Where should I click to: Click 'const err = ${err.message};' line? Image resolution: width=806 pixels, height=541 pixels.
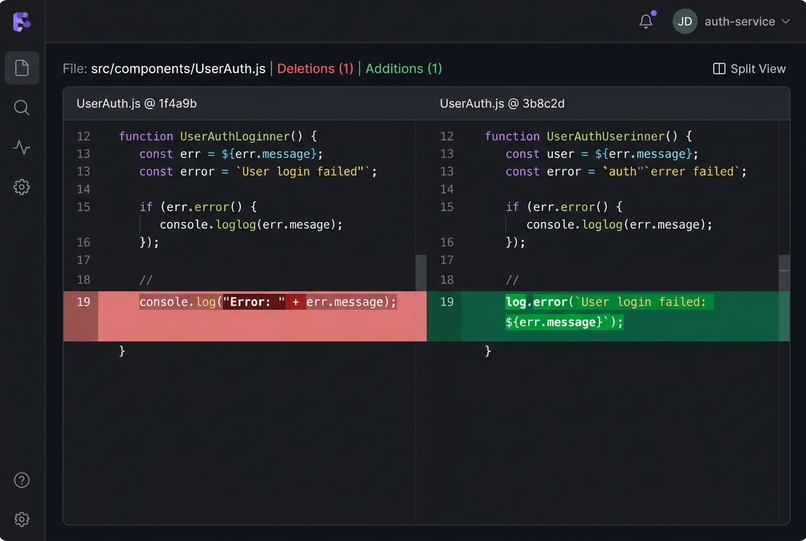(x=231, y=154)
